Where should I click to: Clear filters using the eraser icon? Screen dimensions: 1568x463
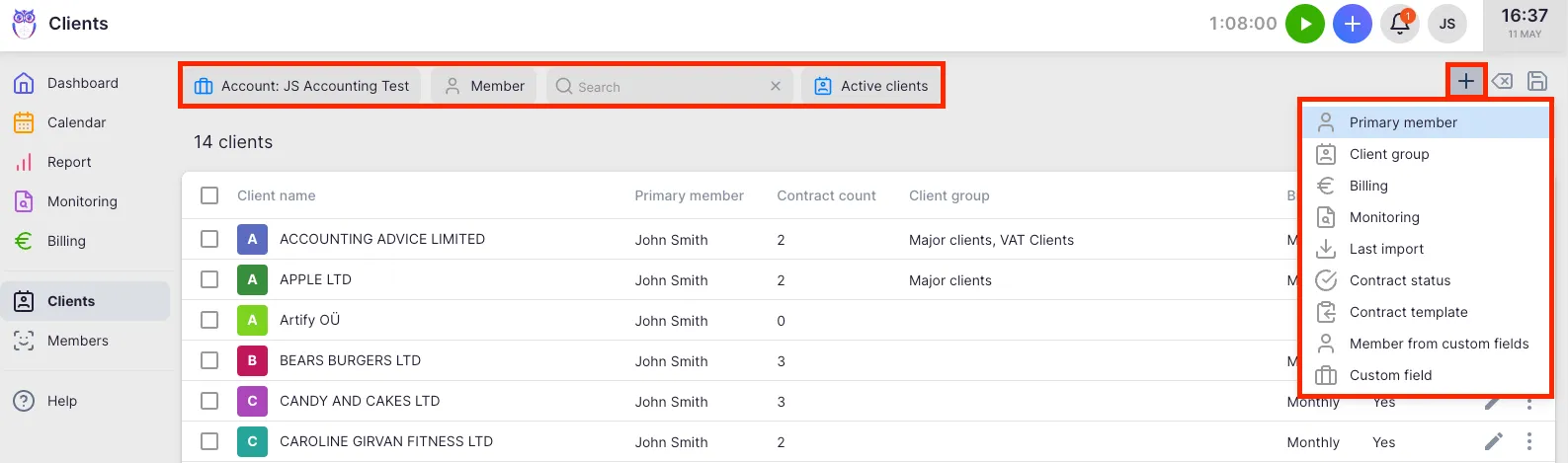(x=1502, y=81)
